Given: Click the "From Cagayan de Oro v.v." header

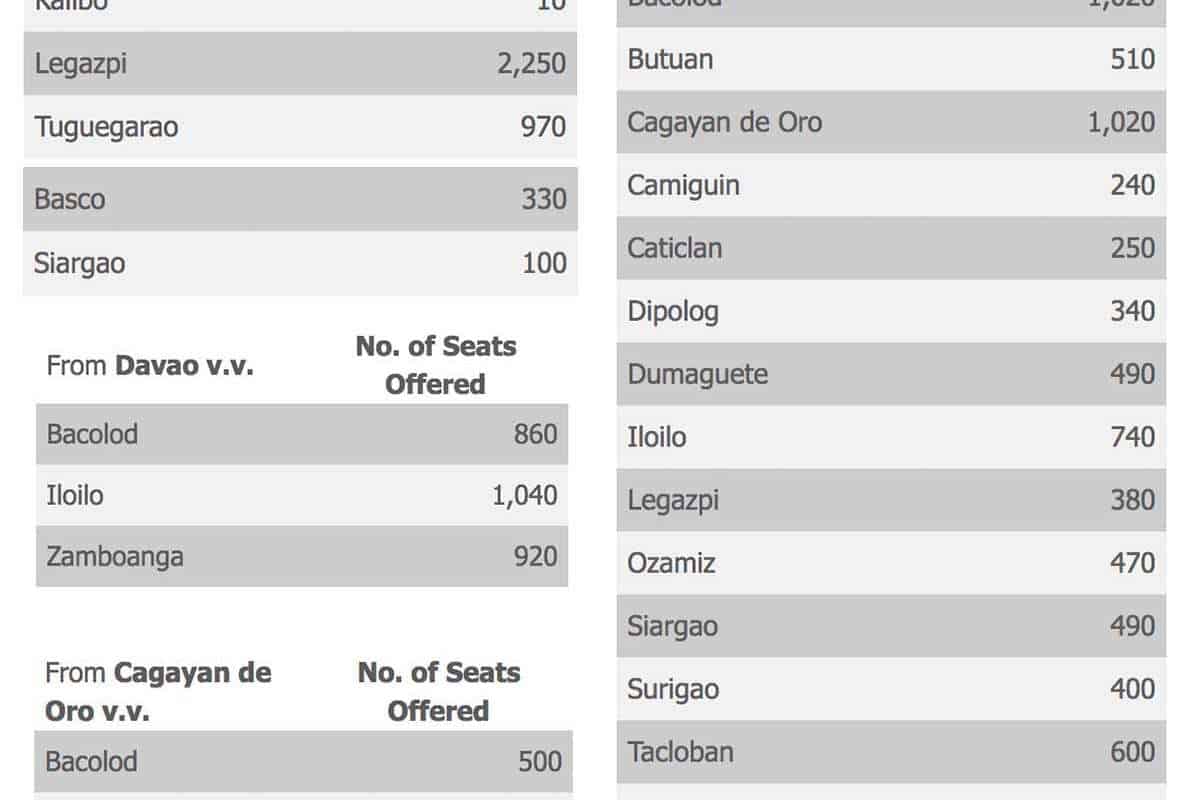Looking at the screenshot, I should pos(158,691).
